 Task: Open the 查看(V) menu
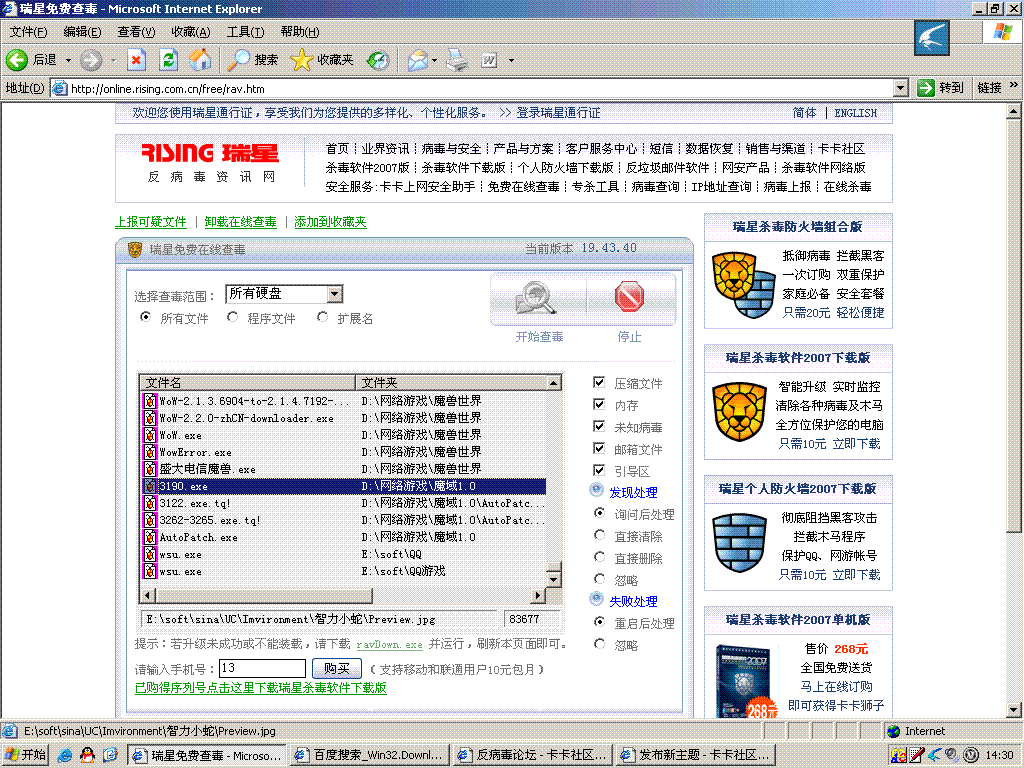pyautogui.click(x=136, y=31)
